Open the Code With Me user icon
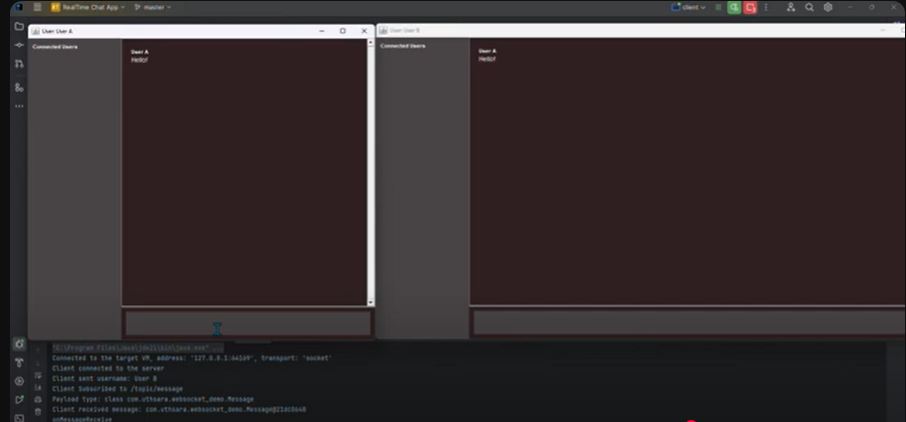The width and height of the screenshot is (906, 422). pos(791,8)
